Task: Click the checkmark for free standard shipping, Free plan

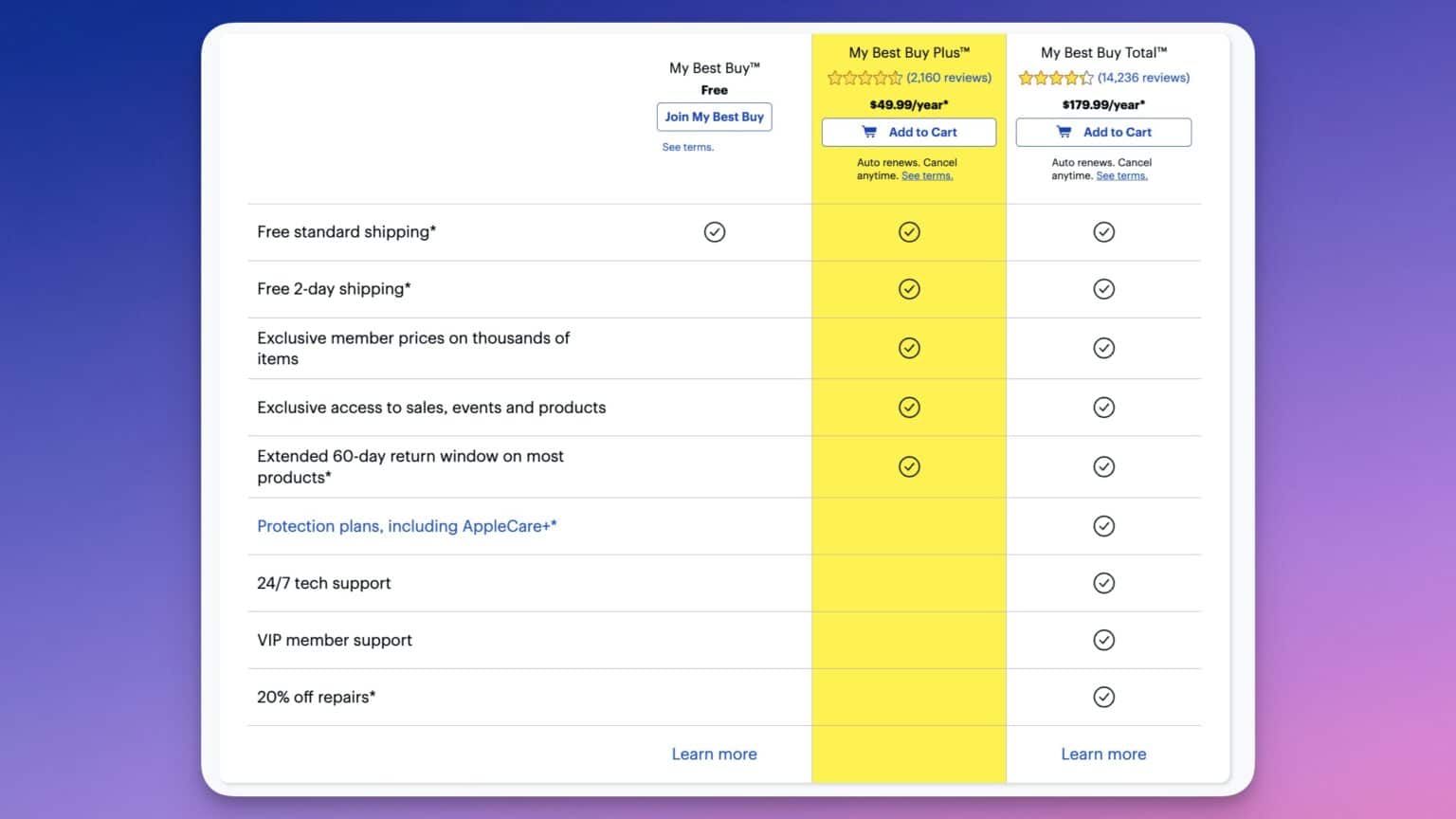Action: [715, 231]
